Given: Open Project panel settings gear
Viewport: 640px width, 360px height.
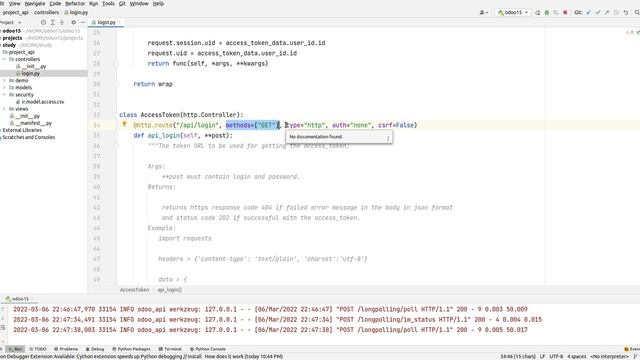Looking at the screenshot, I should (x=73, y=22).
